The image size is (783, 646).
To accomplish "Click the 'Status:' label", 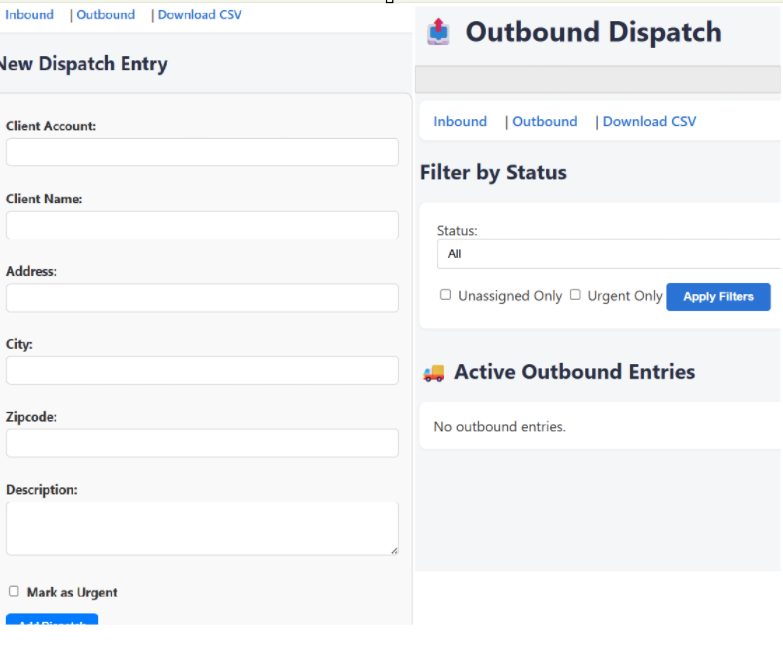I will tap(457, 231).
